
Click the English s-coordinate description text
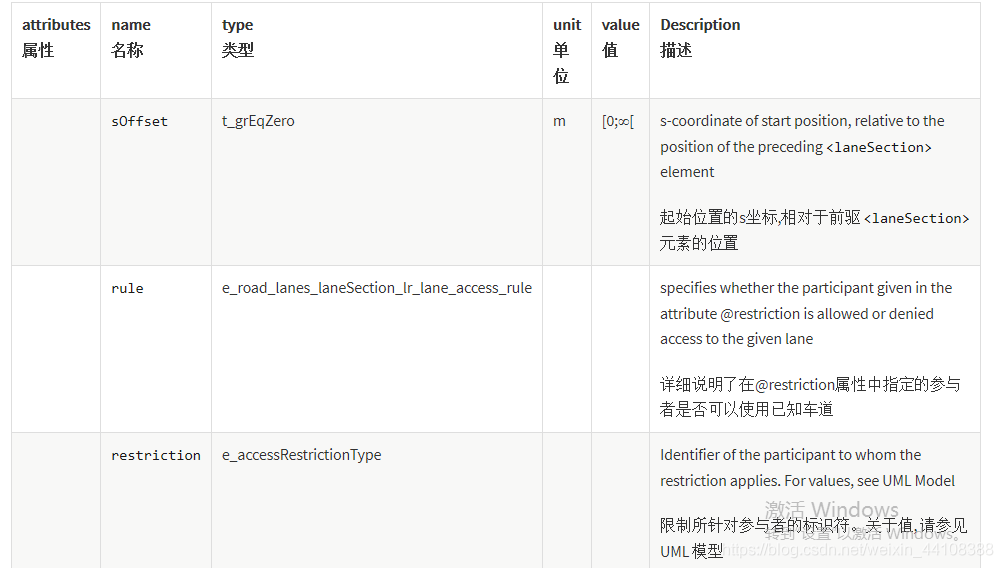(x=802, y=146)
